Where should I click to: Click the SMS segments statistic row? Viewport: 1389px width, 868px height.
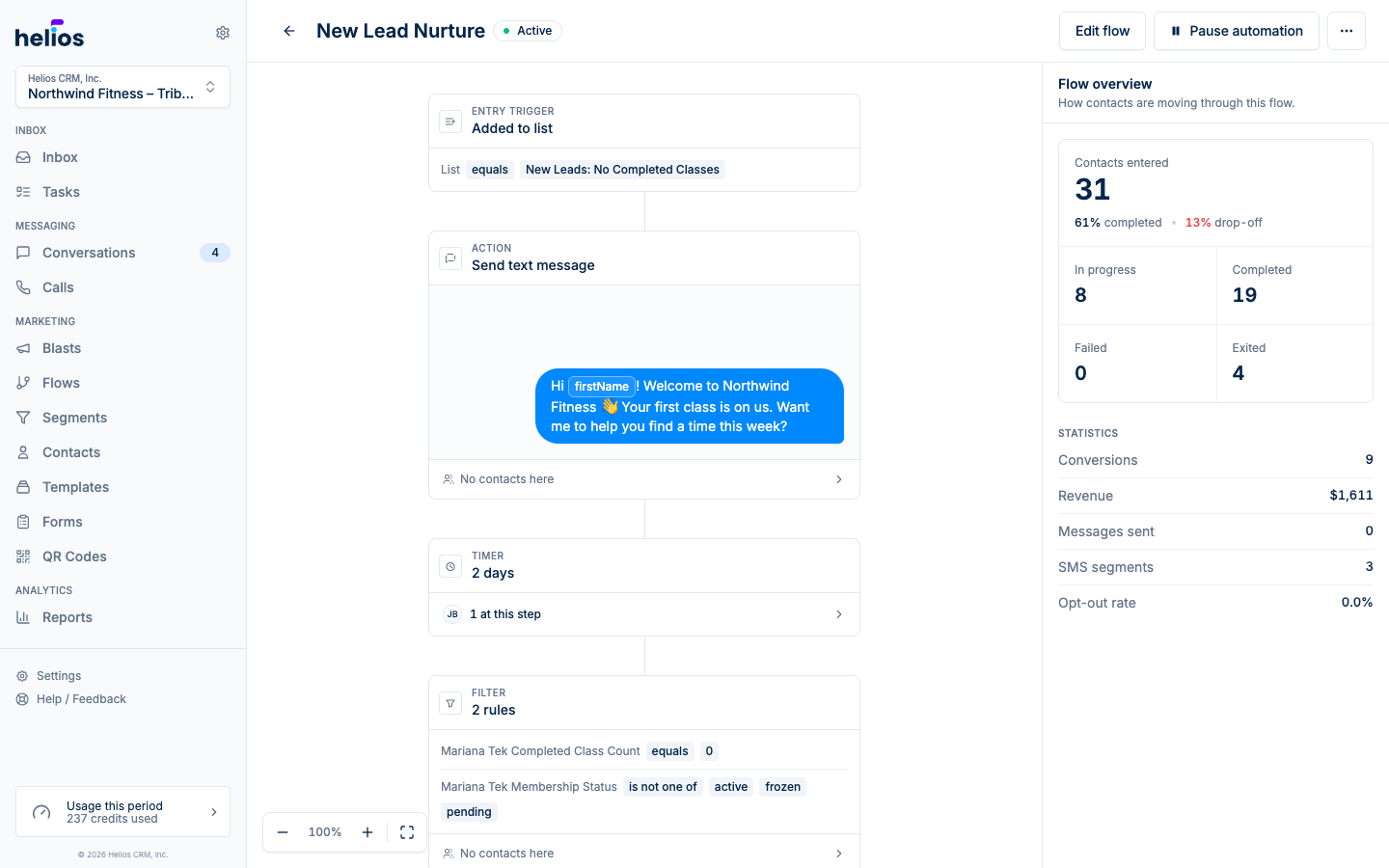[x=1215, y=567]
